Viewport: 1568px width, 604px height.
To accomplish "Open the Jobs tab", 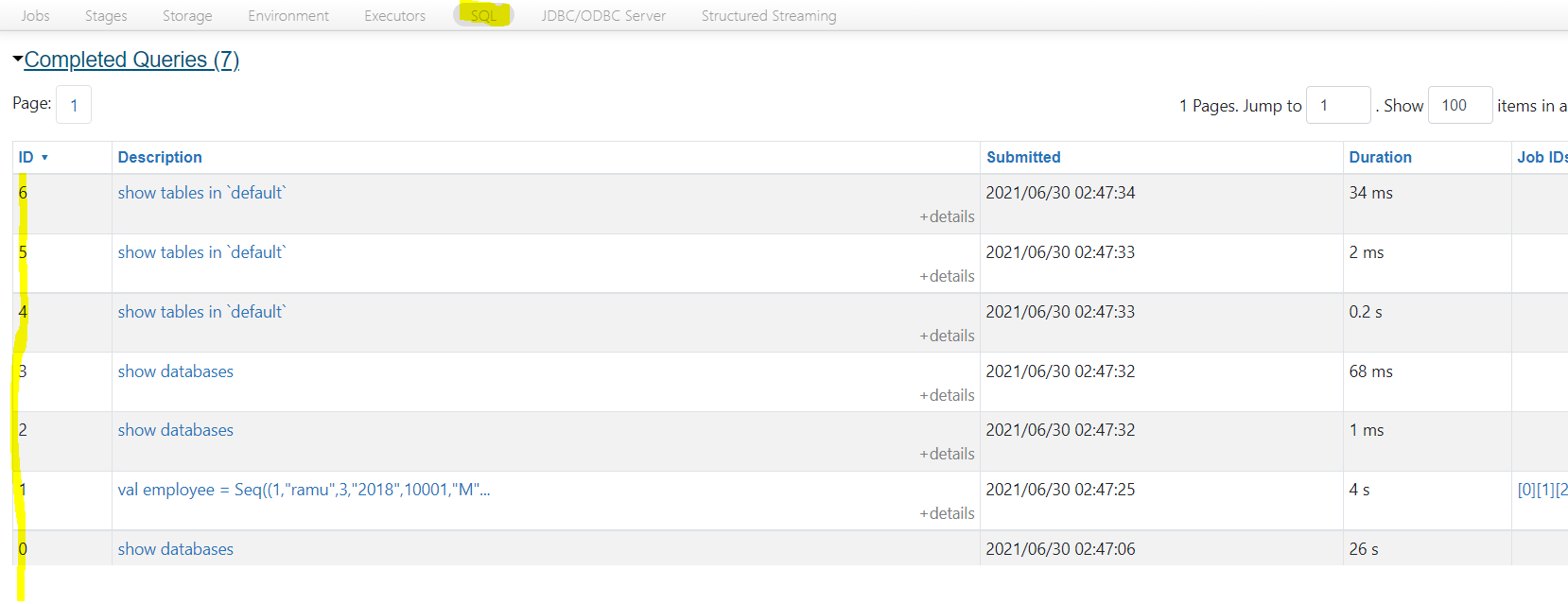I will coord(35,16).
